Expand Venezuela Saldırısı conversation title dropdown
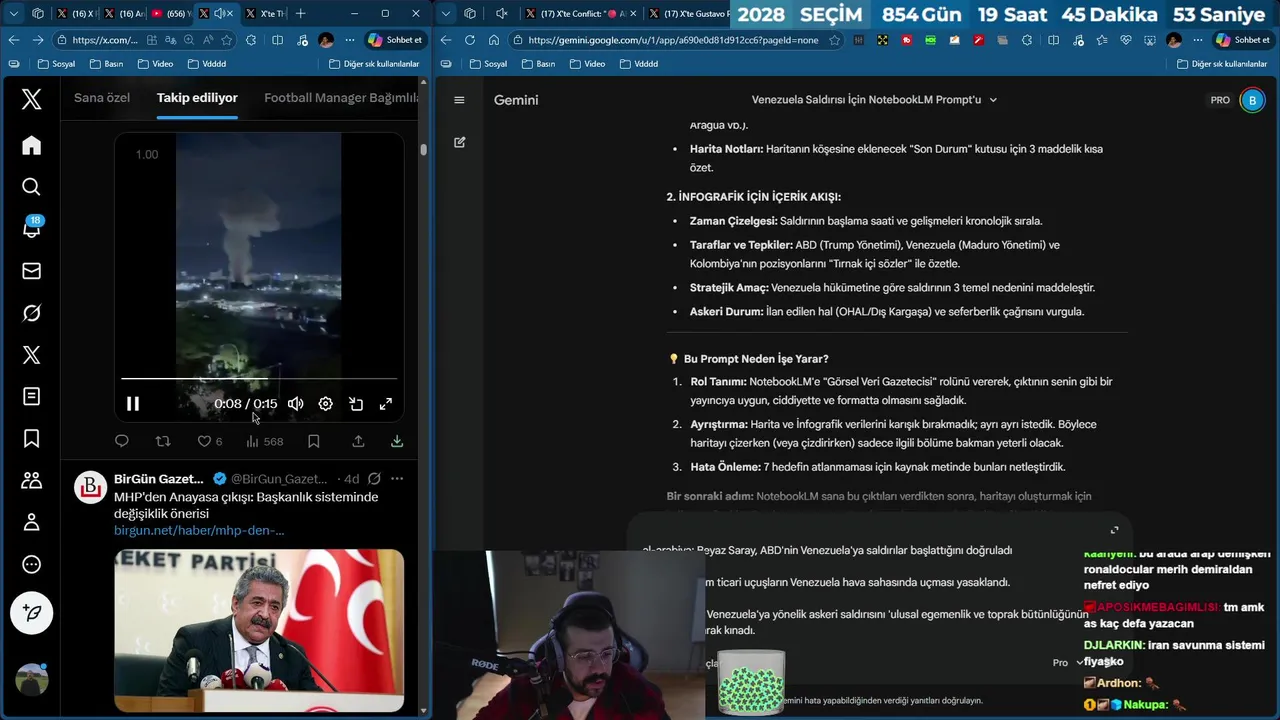This screenshot has width=1280, height=720. coord(993,100)
